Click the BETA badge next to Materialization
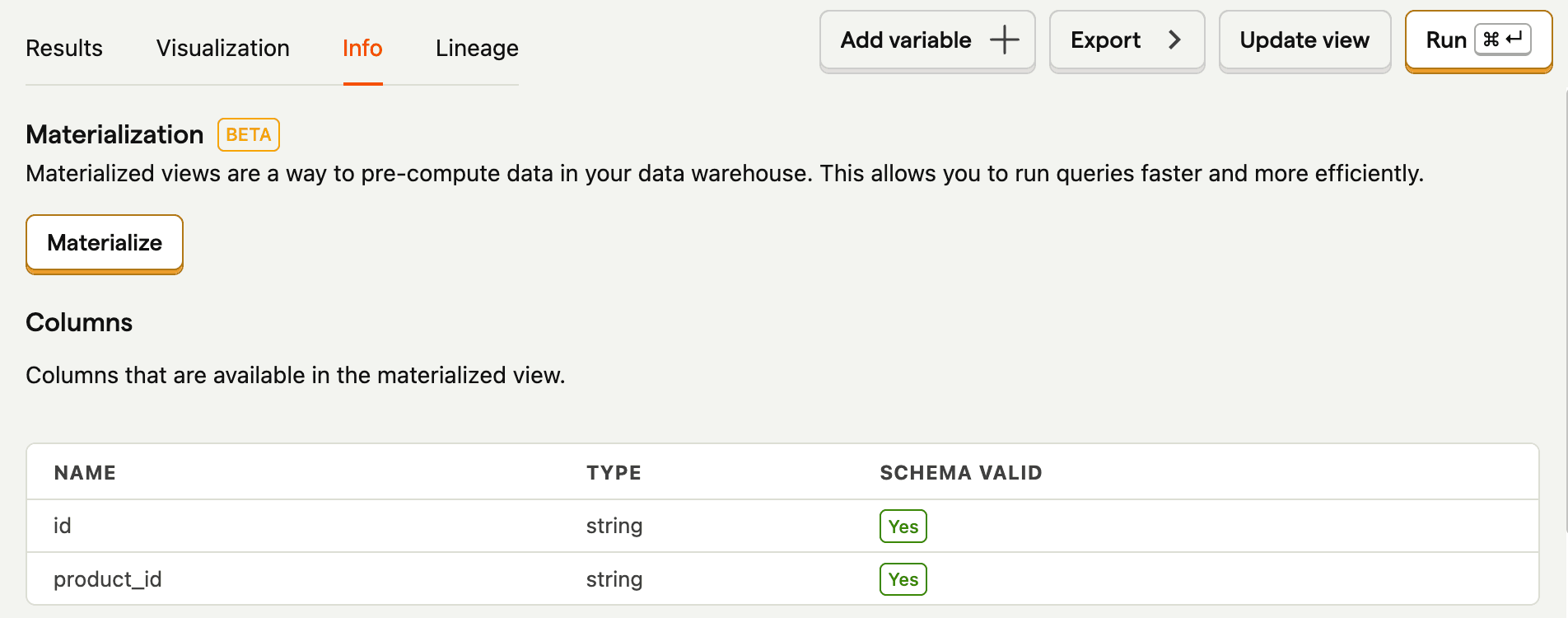This screenshot has width=1568, height=618. (249, 135)
